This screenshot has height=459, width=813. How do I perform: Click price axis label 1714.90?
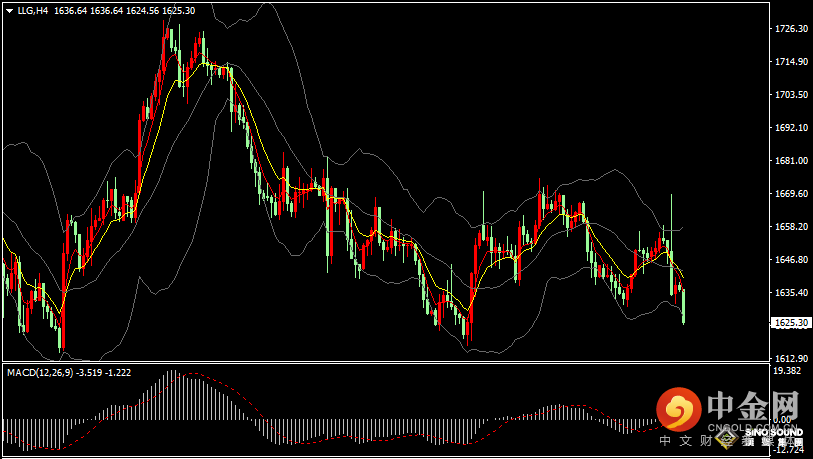coord(791,62)
